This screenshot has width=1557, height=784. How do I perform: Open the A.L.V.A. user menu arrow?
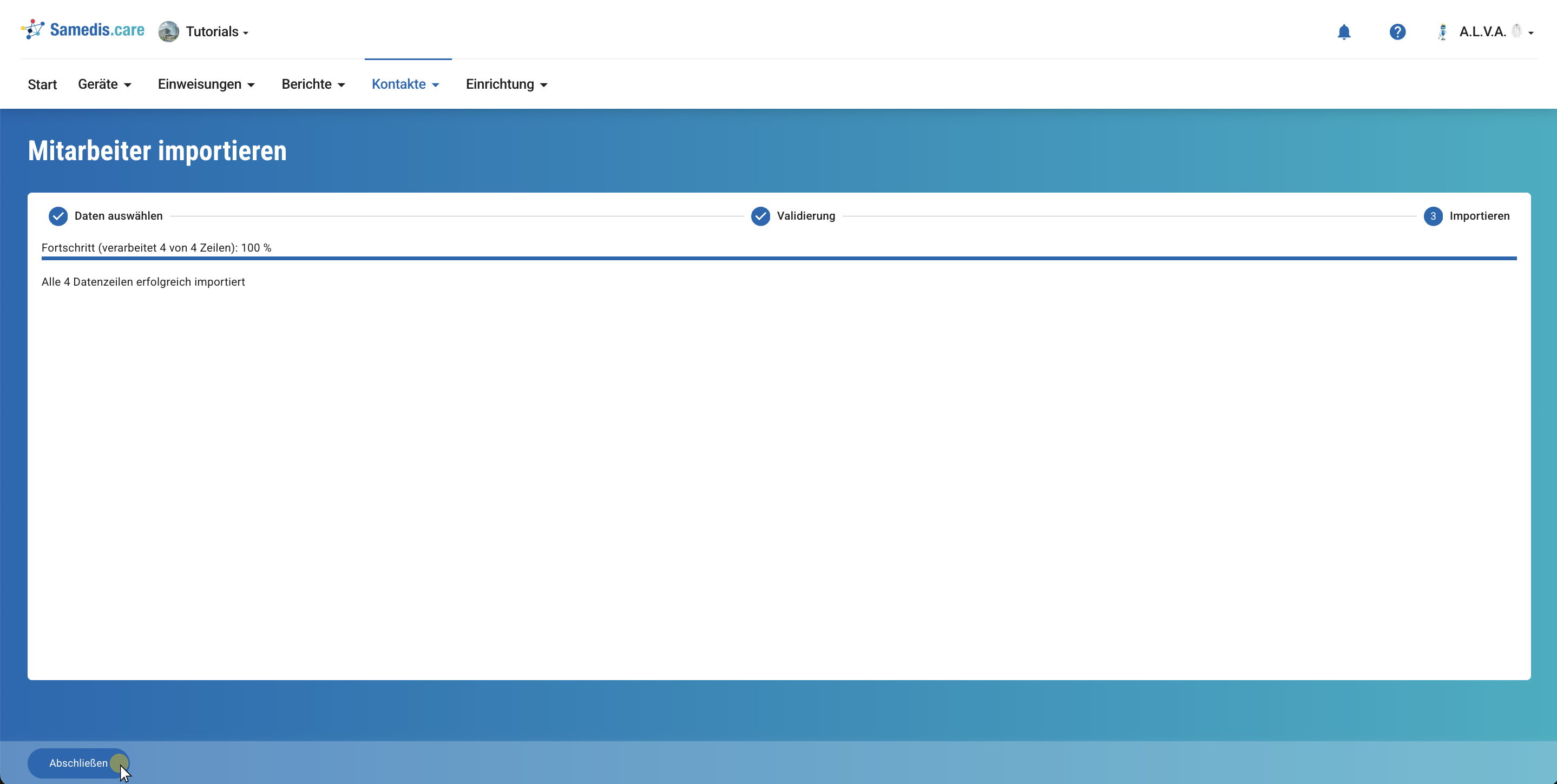(1531, 33)
